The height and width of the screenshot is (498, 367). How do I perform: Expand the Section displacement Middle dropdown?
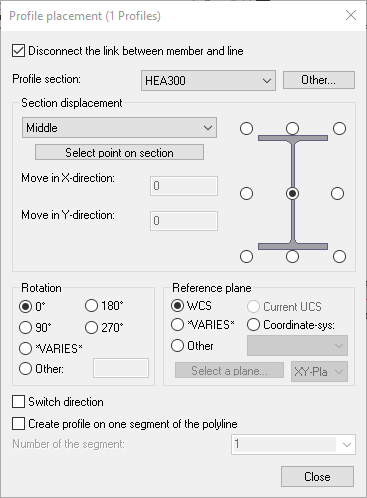tap(119, 128)
